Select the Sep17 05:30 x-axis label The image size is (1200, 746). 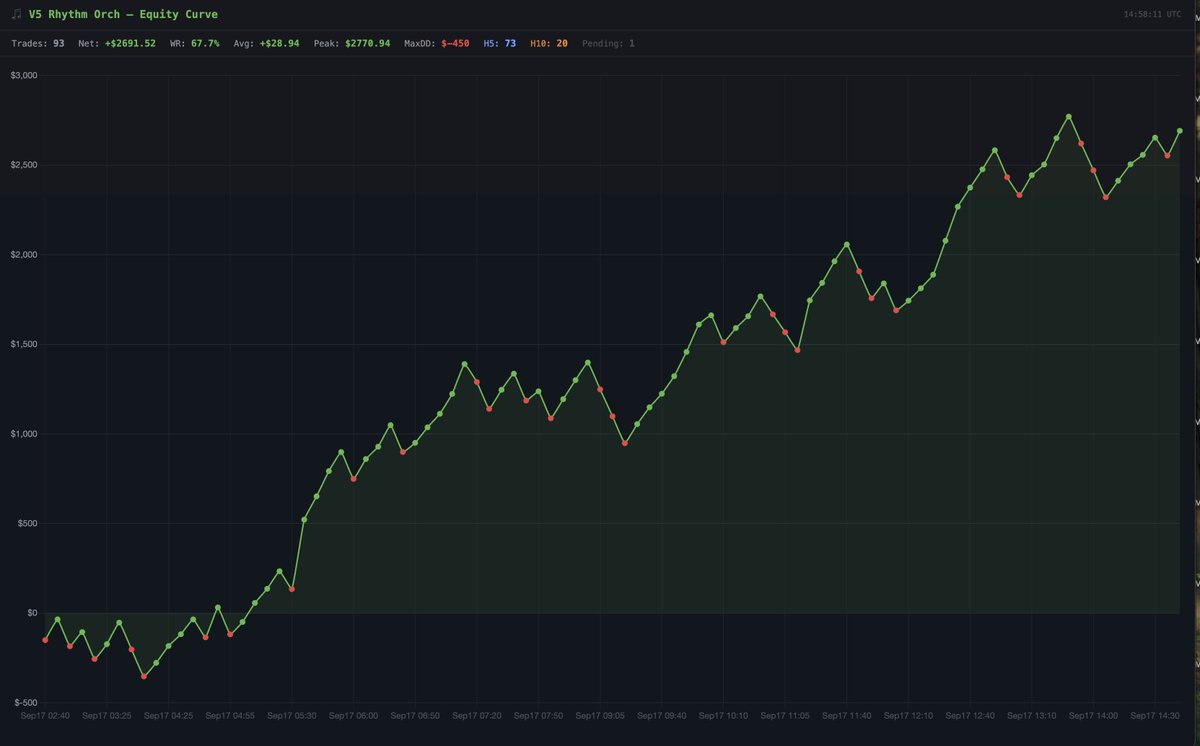point(292,716)
